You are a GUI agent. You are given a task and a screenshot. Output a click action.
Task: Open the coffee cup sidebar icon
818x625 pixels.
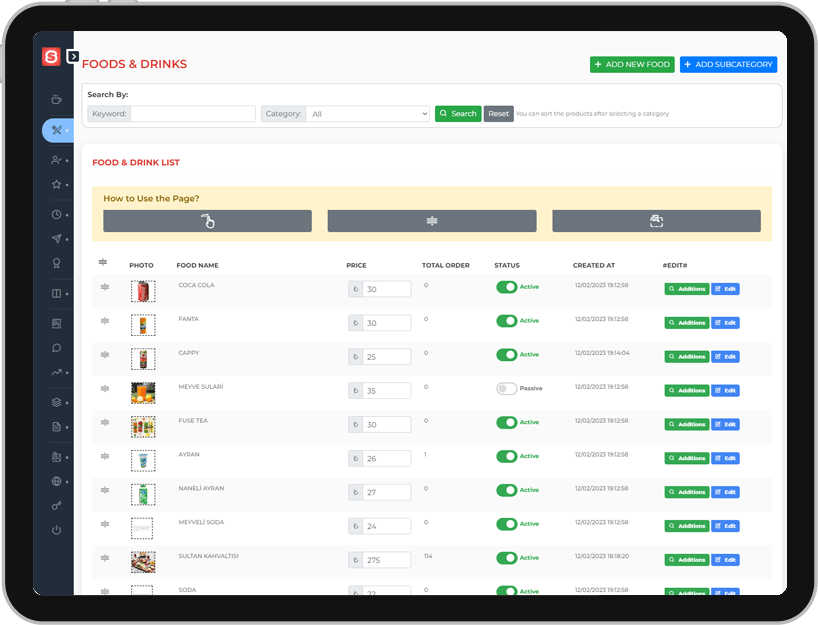point(57,100)
